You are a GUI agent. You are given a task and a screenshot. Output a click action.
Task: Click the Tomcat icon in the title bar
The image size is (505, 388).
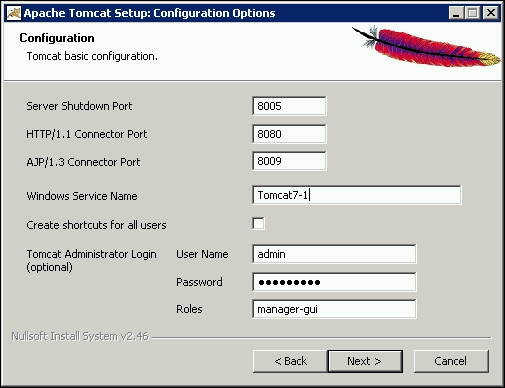coord(14,13)
